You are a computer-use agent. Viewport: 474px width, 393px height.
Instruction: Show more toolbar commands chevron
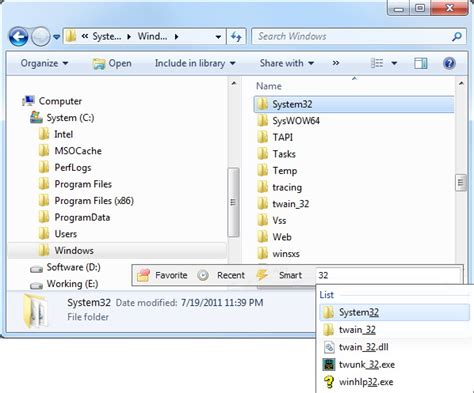point(336,63)
